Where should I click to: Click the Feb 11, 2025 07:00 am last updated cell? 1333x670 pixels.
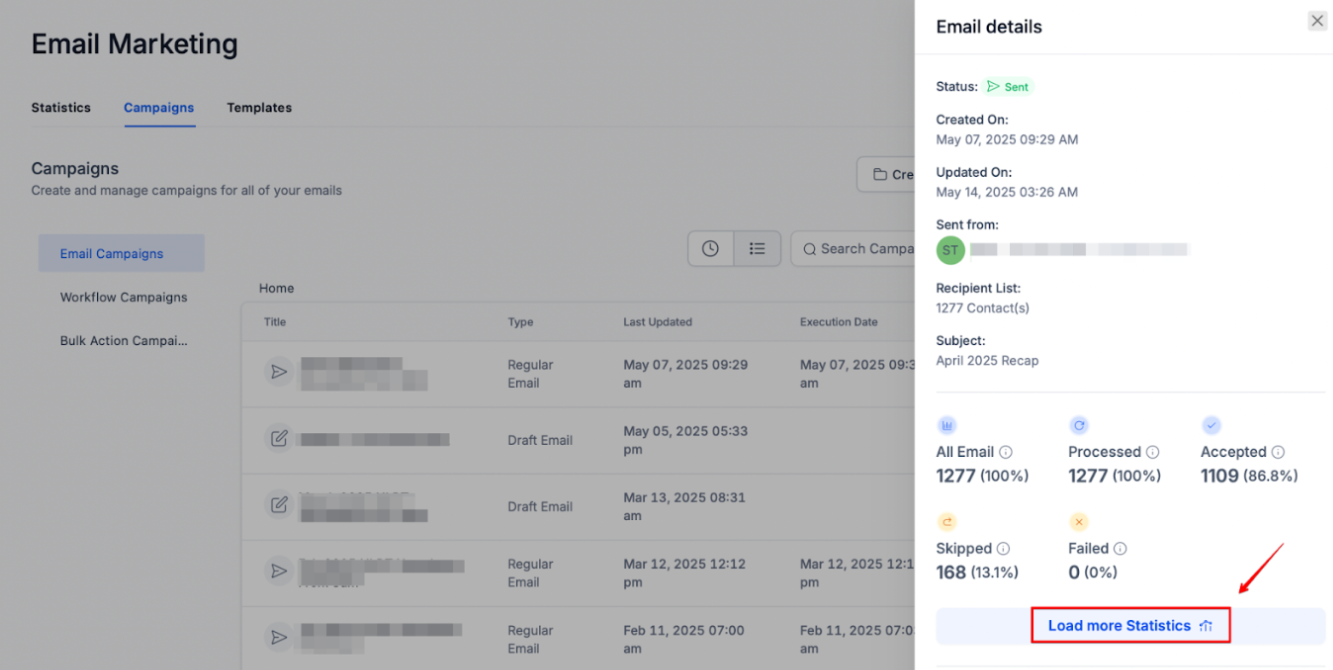pos(684,639)
